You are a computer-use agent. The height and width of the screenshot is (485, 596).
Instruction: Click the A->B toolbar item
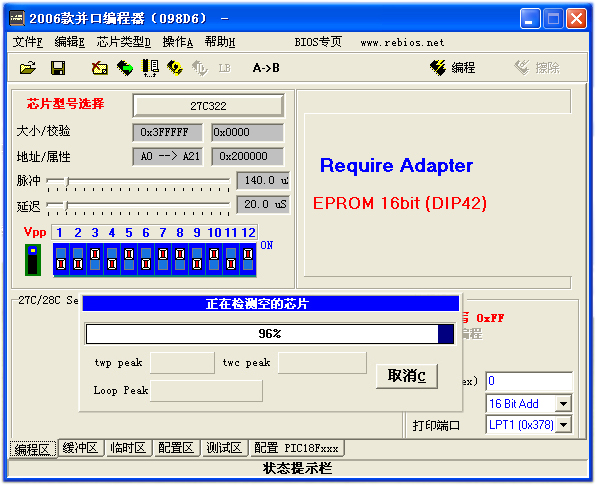click(x=266, y=68)
